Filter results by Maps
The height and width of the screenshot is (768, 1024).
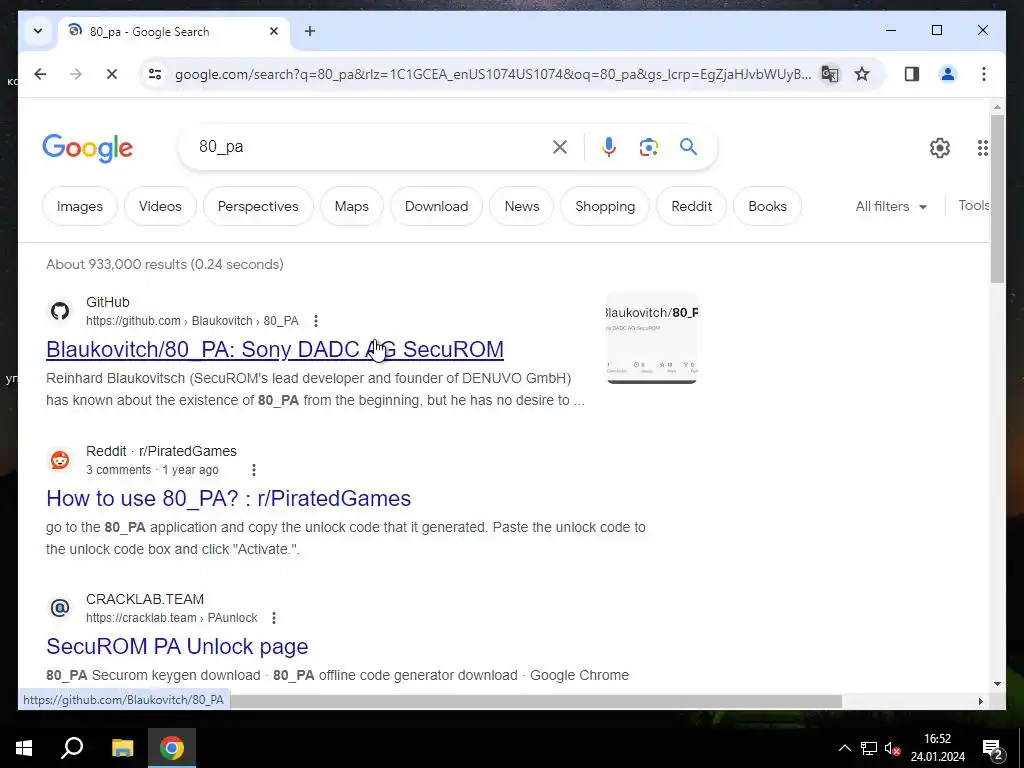pos(351,206)
